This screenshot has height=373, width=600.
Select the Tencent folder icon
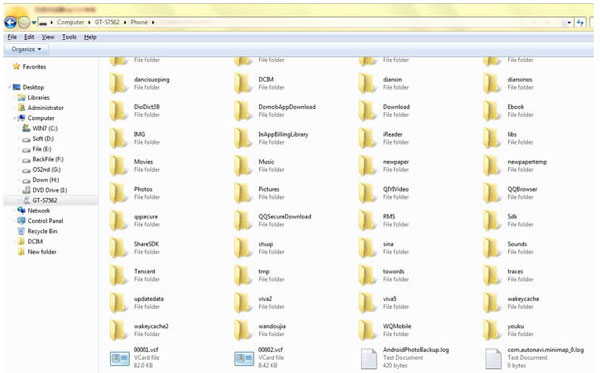(x=118, y=275)
